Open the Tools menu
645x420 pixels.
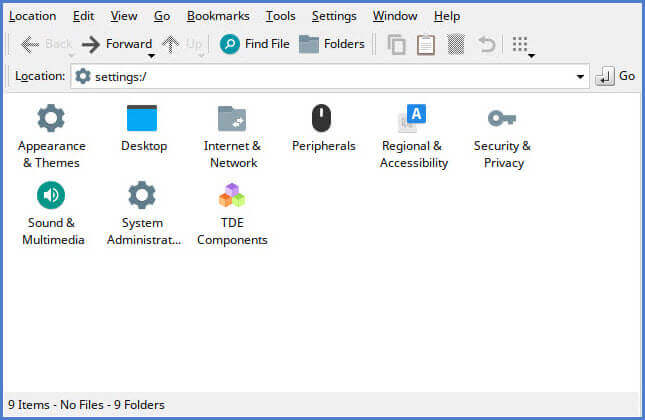[281, 16]
